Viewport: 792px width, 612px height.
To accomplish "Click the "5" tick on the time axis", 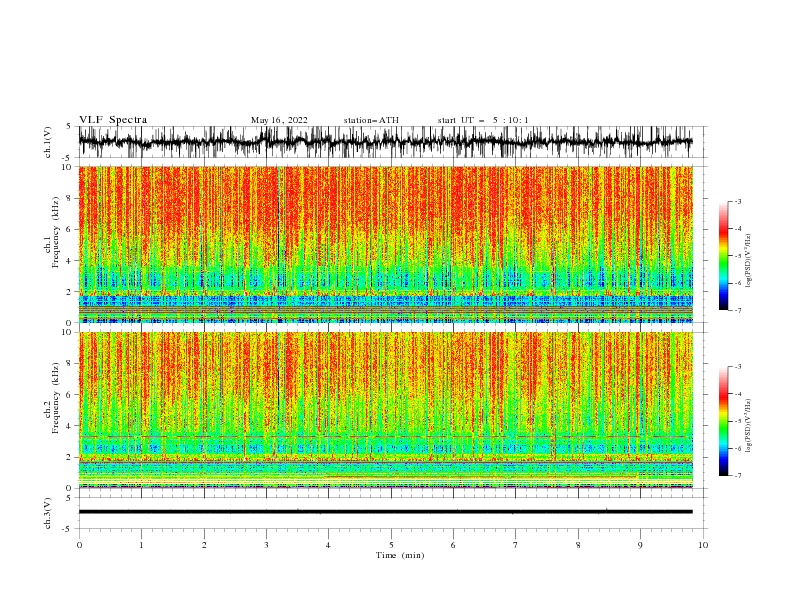I will (391, 545).
